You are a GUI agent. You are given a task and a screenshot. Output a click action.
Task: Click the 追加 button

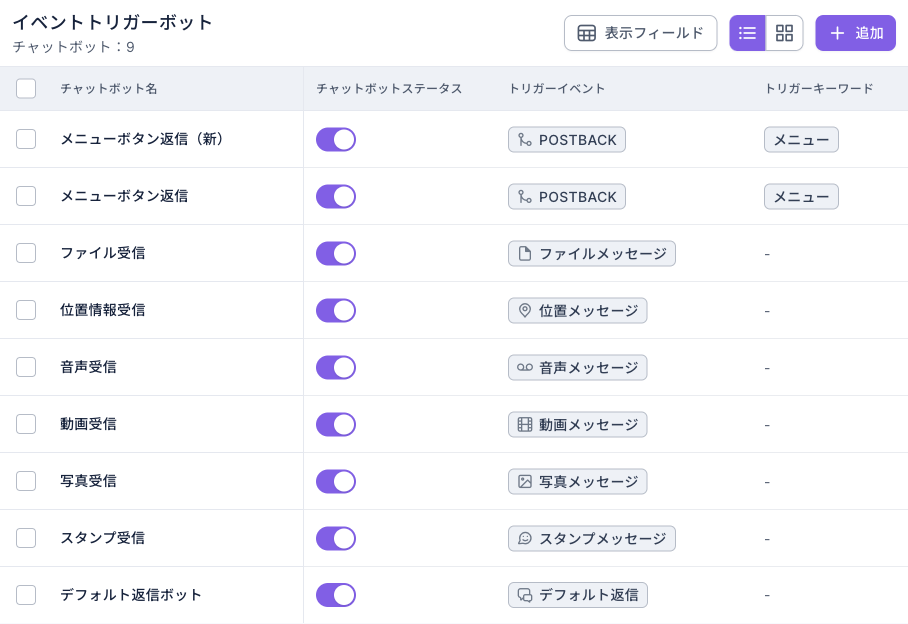pos(855,33)
